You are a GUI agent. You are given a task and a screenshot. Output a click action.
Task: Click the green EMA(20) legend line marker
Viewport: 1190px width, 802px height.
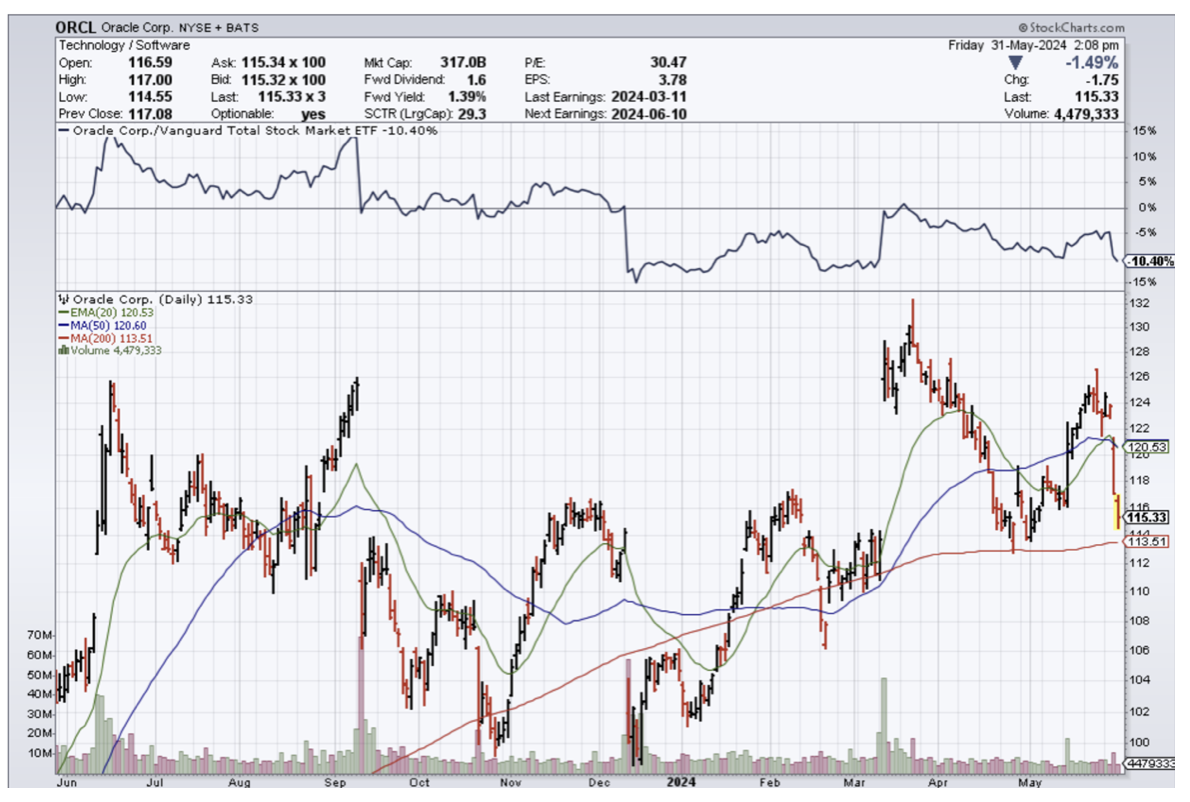tap(64, 312)
